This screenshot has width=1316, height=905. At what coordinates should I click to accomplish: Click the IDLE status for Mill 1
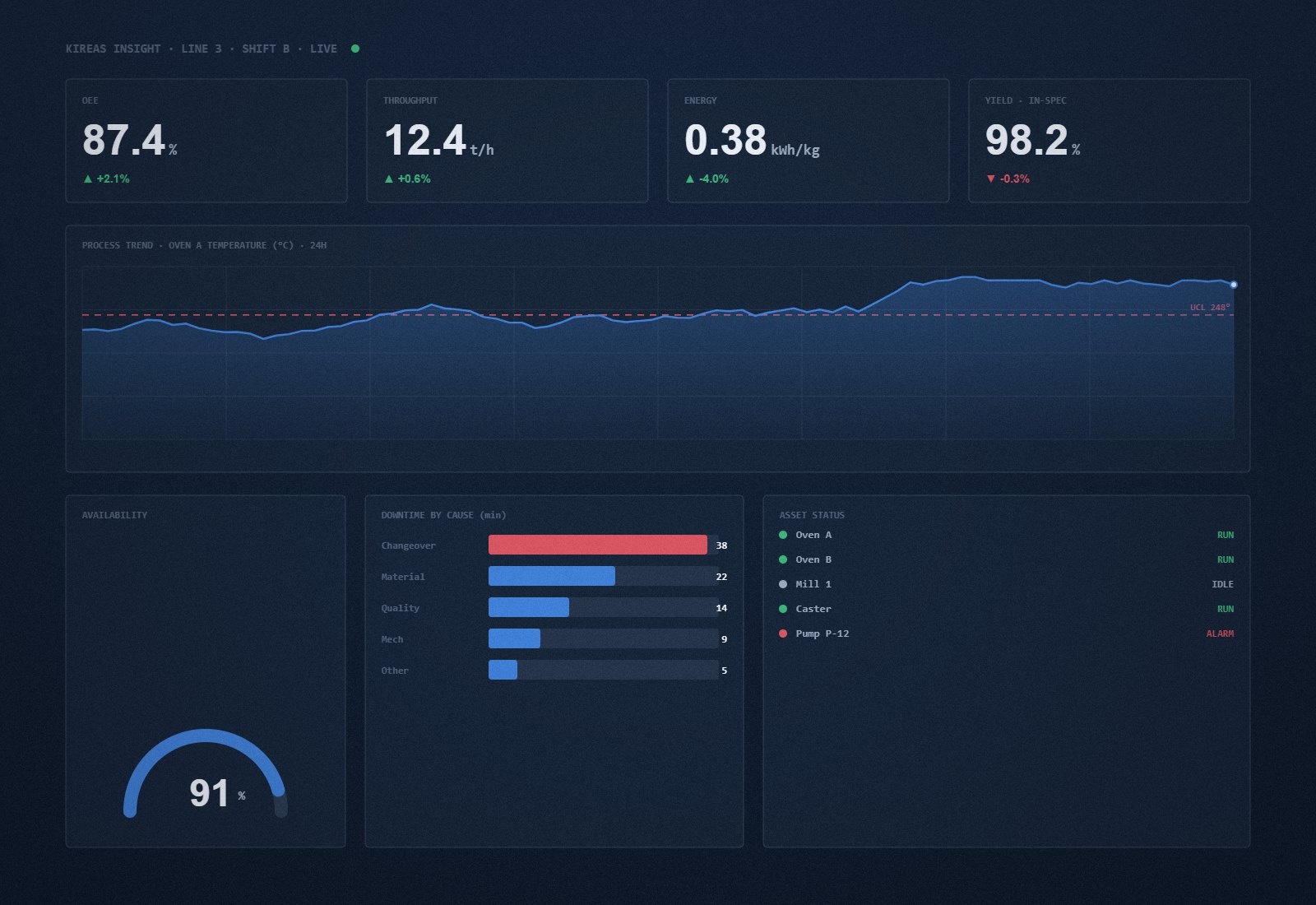[x=1222, y=584]
